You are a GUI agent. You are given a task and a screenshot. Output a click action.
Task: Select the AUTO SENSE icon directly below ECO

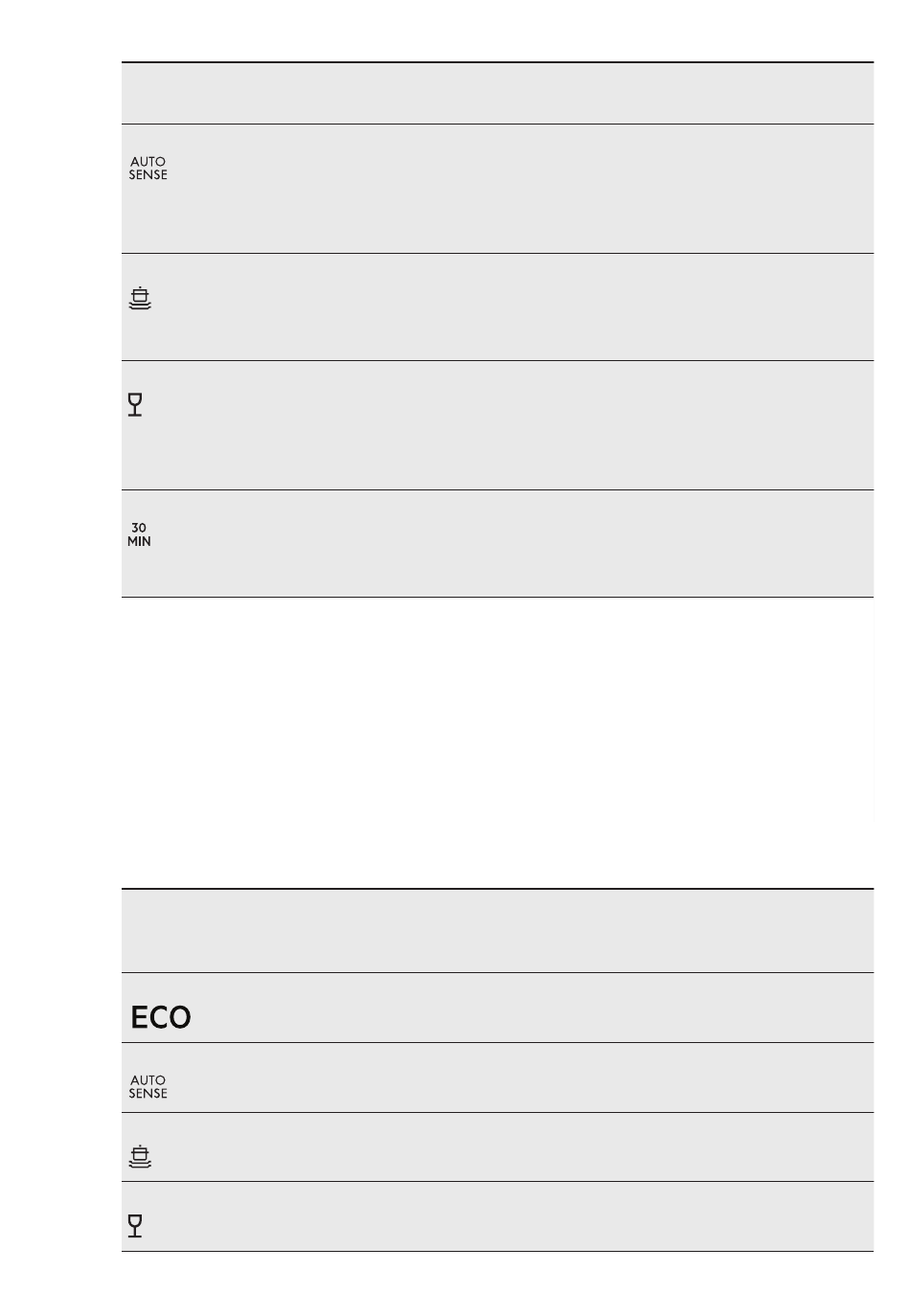click(148, 1086)
